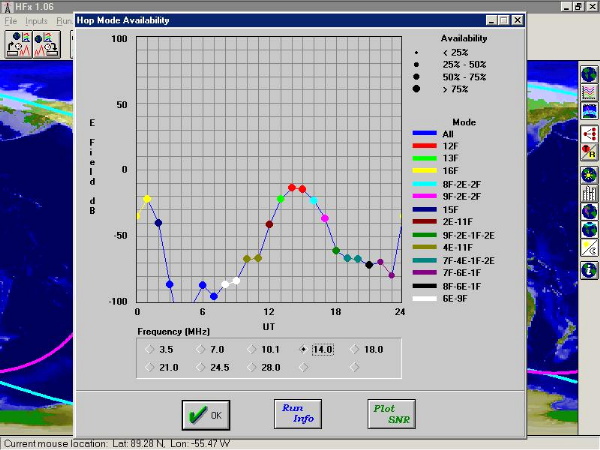Screen dimensions: 600x450
Task: Click the 2E-11F mode legend label
Action: (x=458, y=222)
